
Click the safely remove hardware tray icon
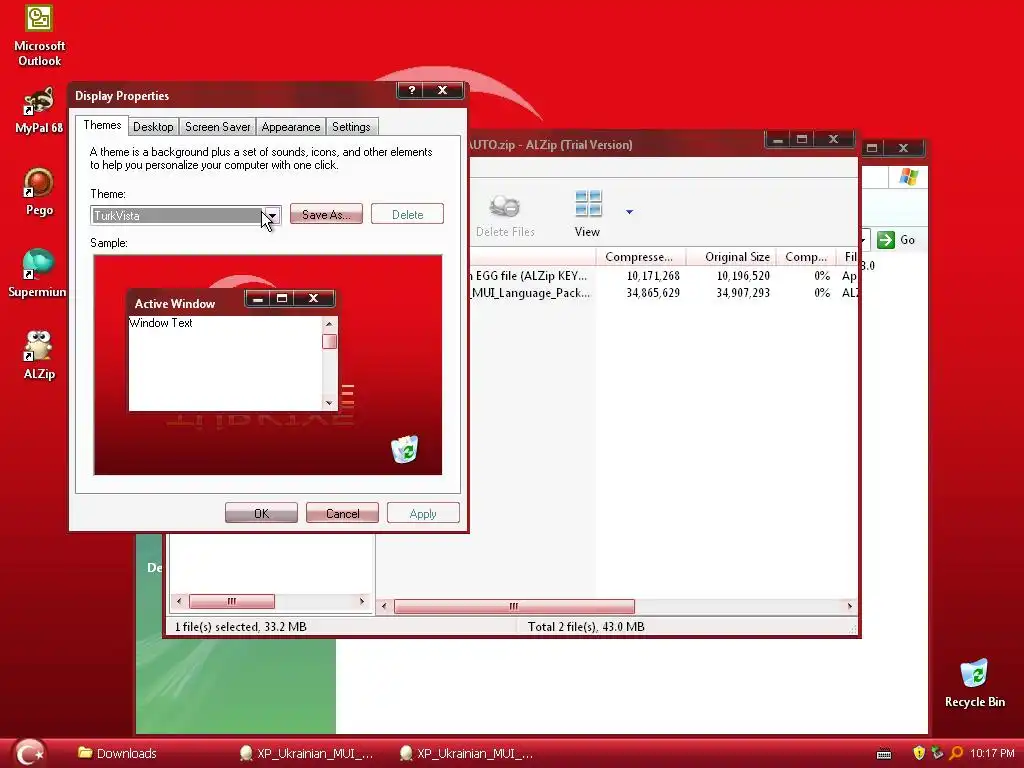click(x=937, y=753)
